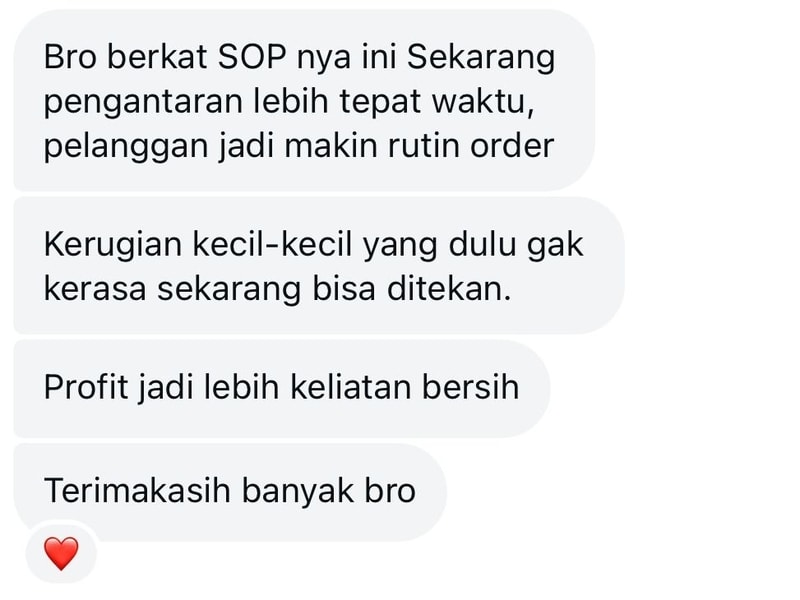
Task: Click the word "Kerugian" in second message
Action: [113, 245]
